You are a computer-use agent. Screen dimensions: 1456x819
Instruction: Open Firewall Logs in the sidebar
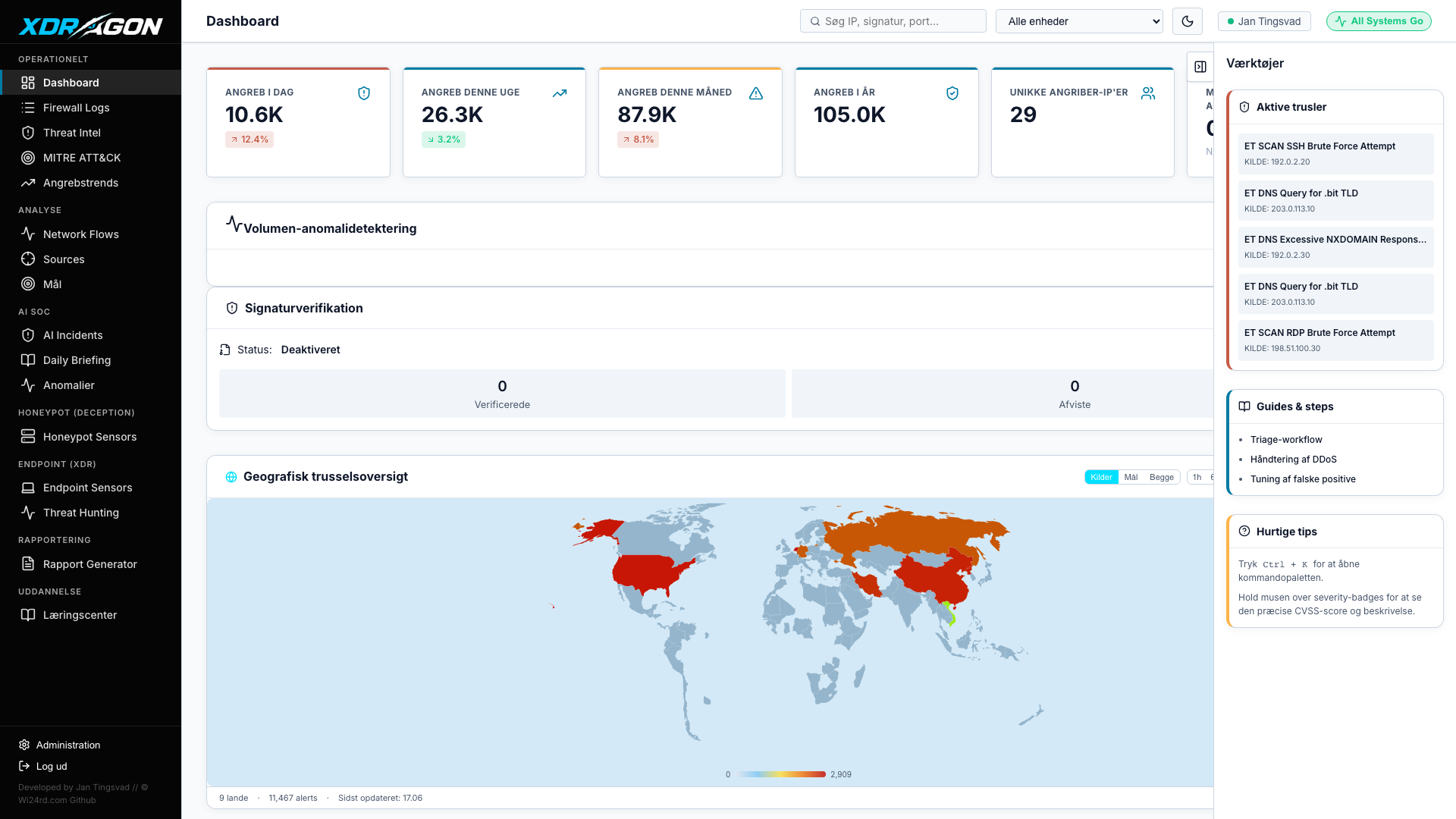[90, 108]
